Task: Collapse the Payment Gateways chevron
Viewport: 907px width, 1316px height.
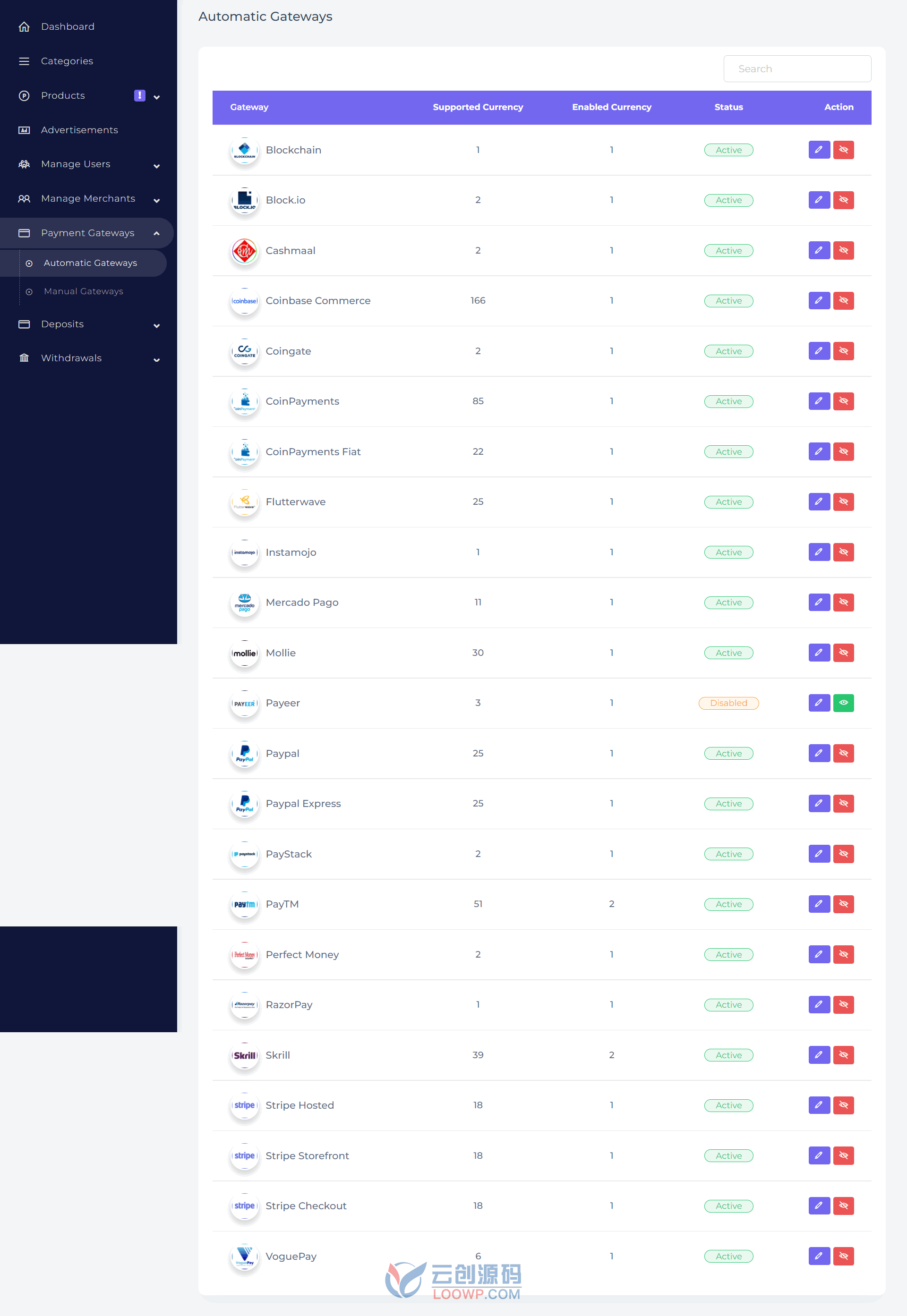Action: point(157,233)
